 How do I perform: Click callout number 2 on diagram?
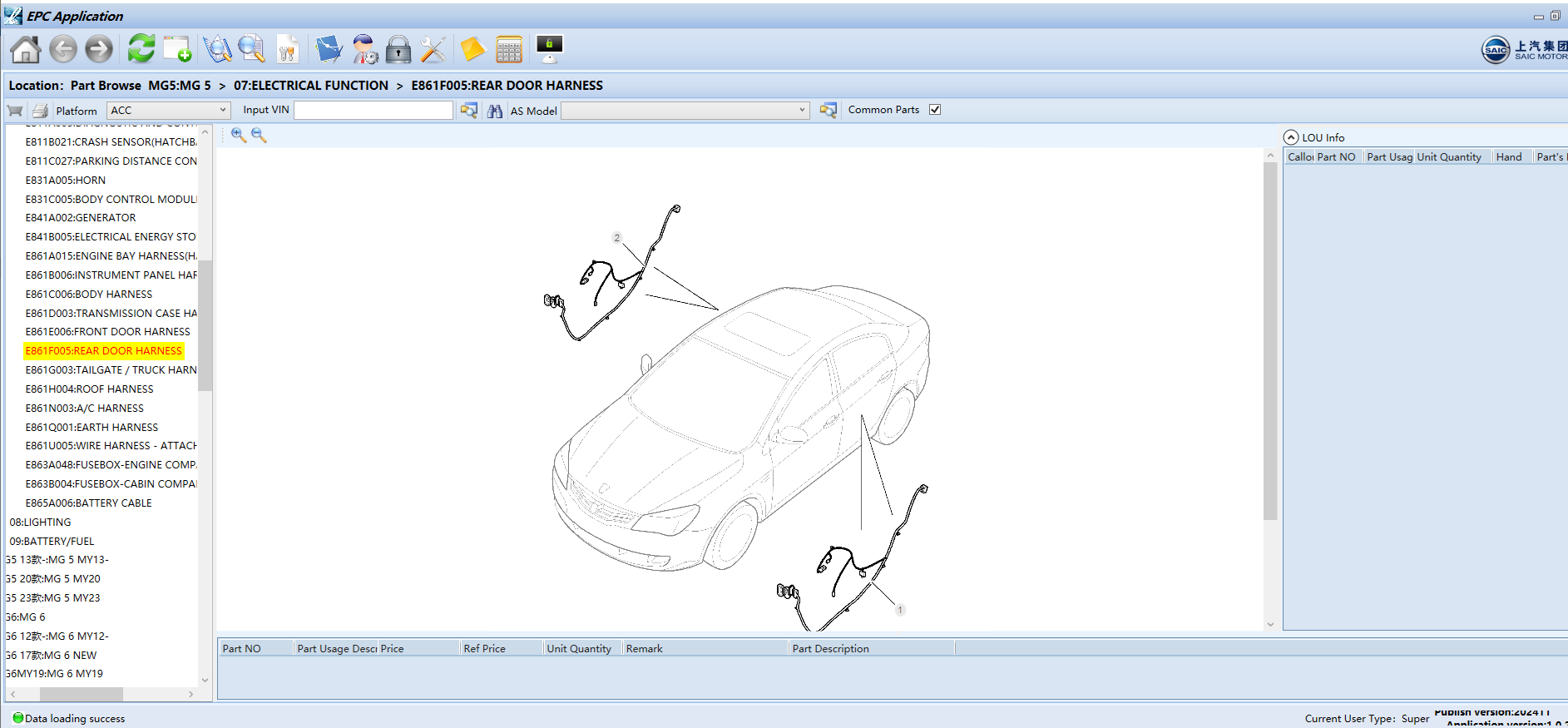pyautogui.click(x=616, y=237)
